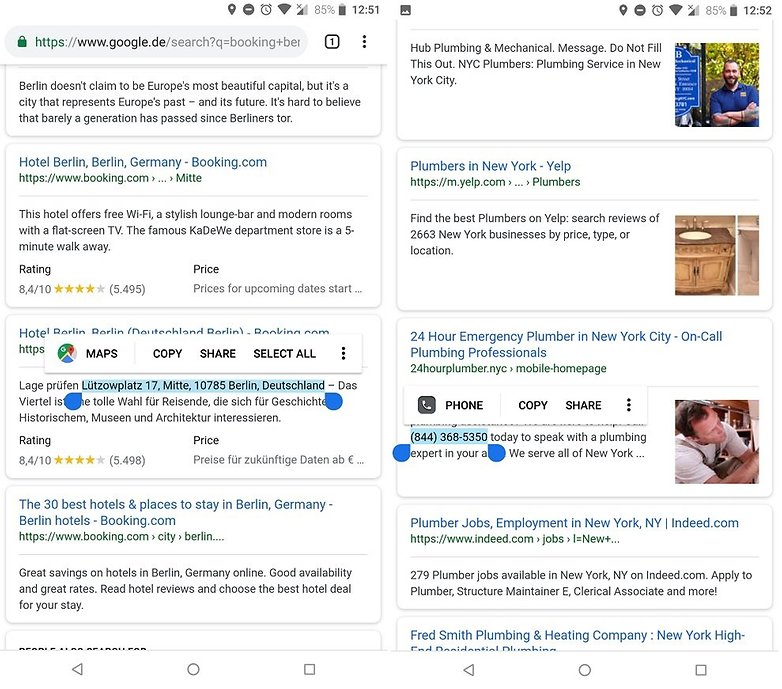Tap the https://www.indeed.com › jobs URL
Screen dimensions: 782x689
(x=515, y=539)
